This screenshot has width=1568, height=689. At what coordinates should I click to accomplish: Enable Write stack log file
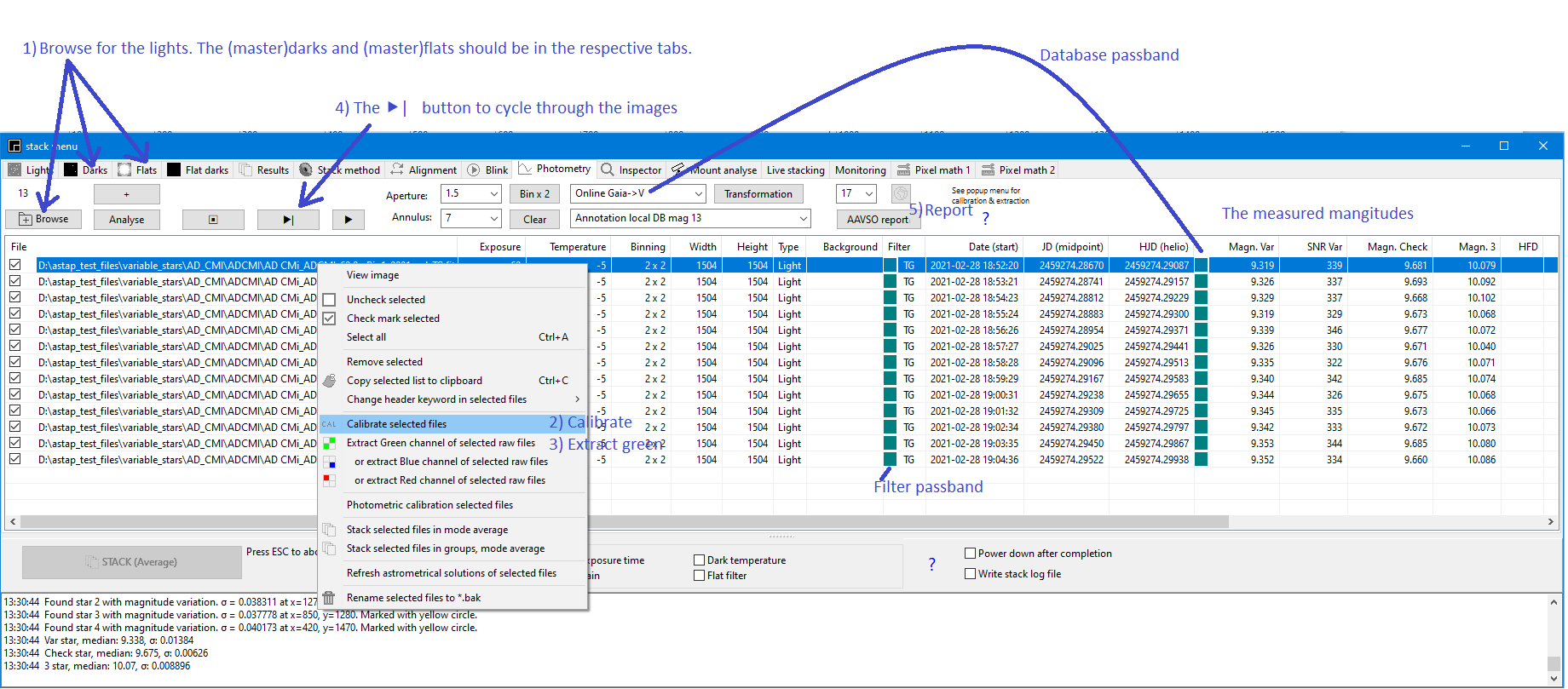970,574
